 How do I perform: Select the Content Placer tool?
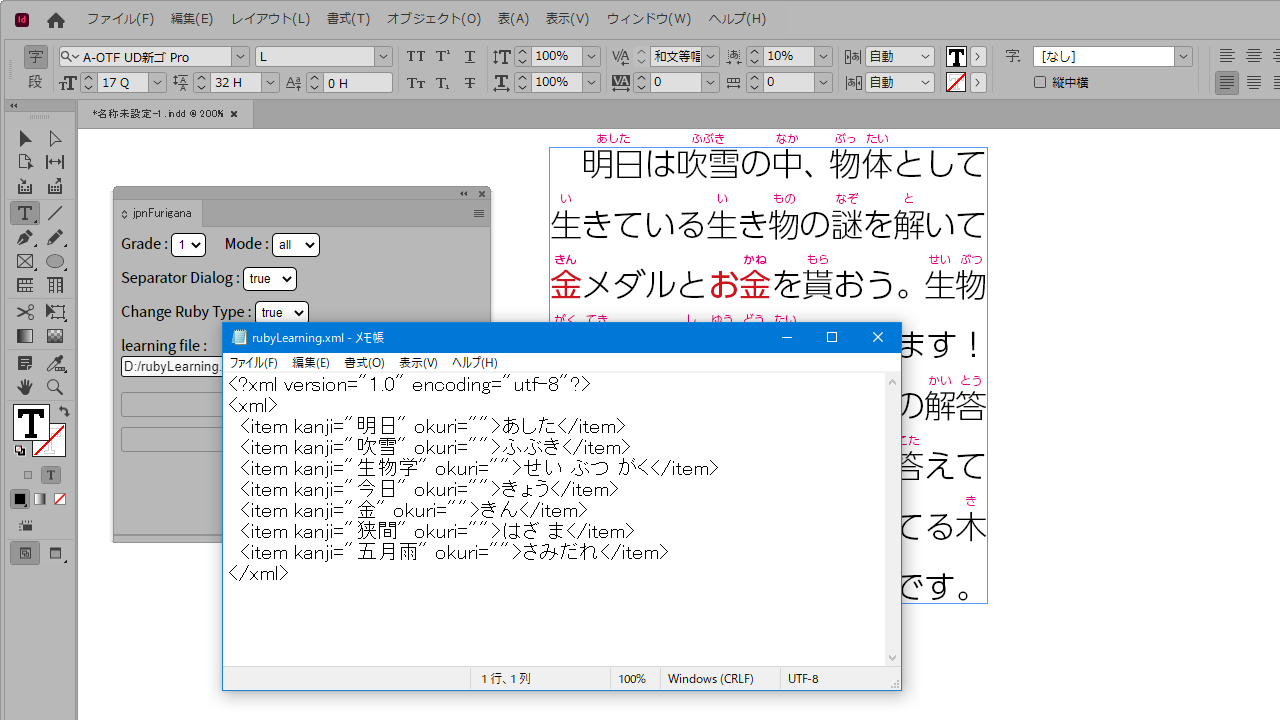click(55, 187)
